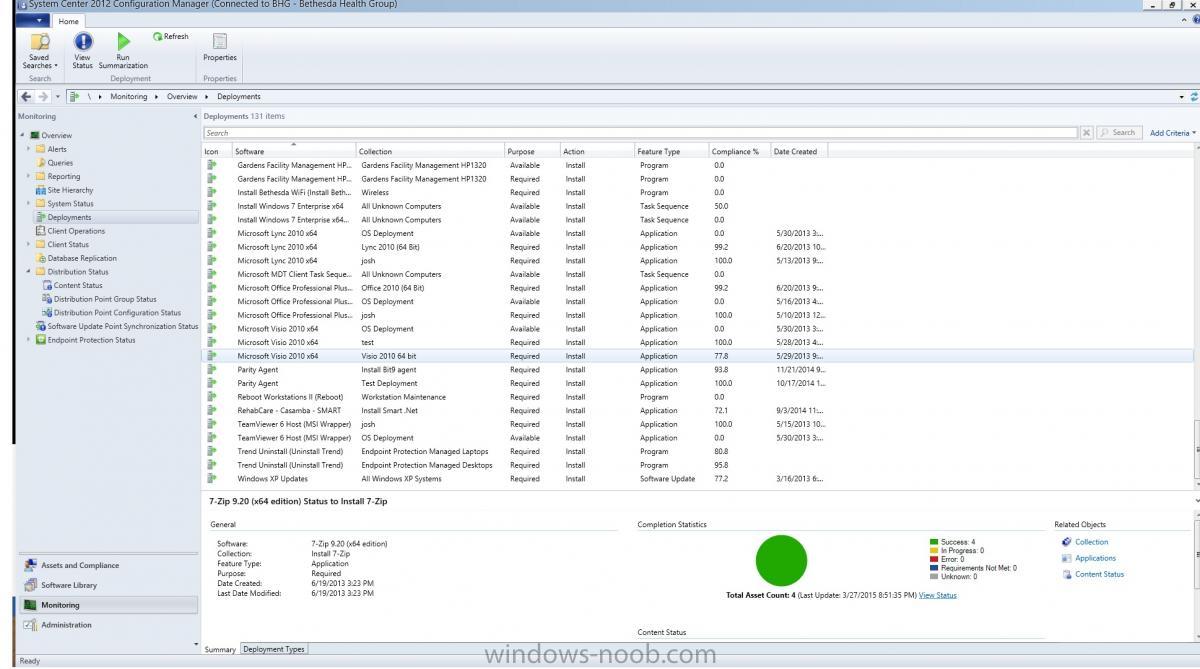Expand the System Status tree node
Screen dimensions: 1200x669
tap(29, 204)
